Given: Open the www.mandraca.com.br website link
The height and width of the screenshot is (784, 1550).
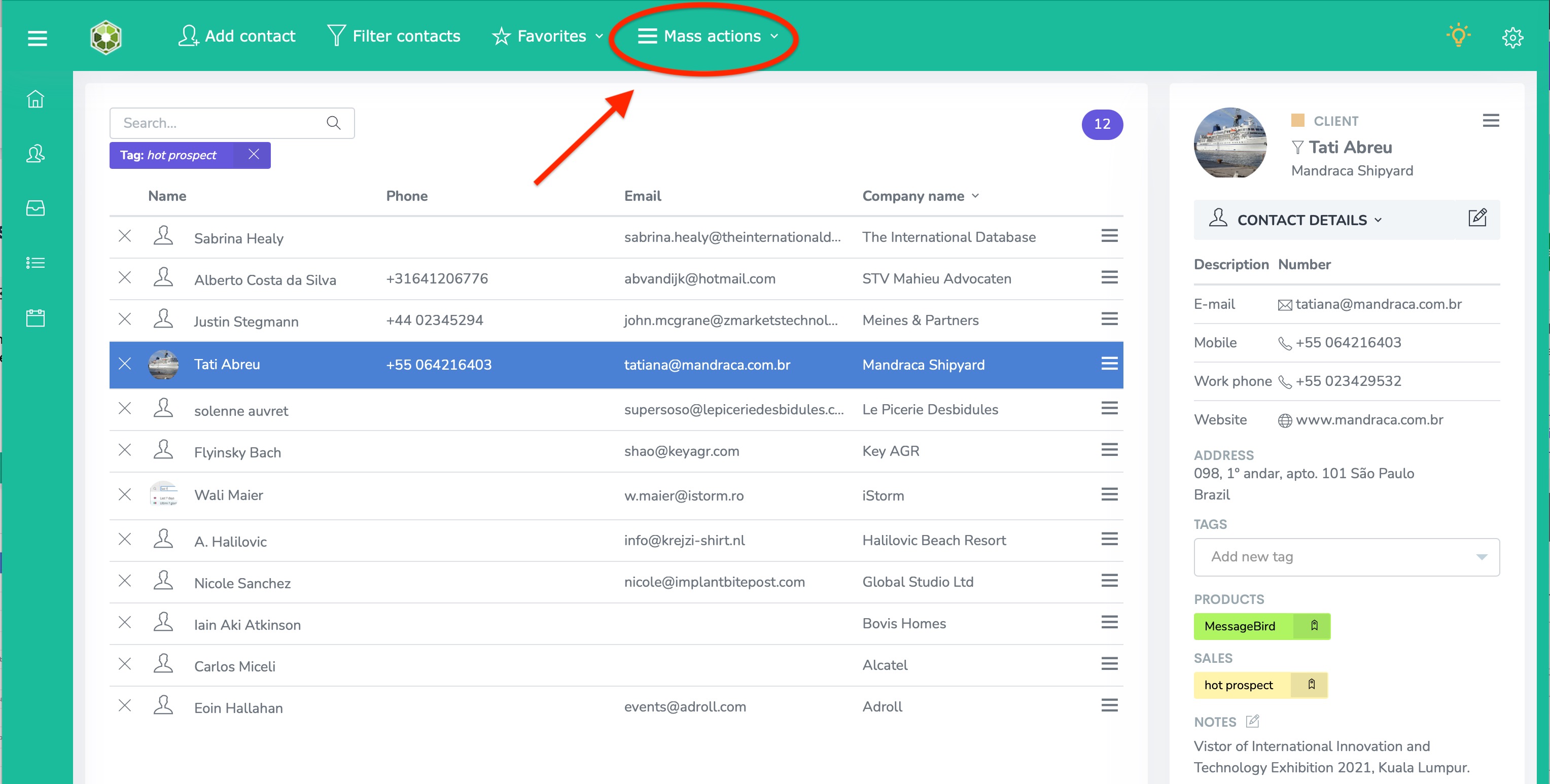Looking at the screenshot, I should (1369, 419).
